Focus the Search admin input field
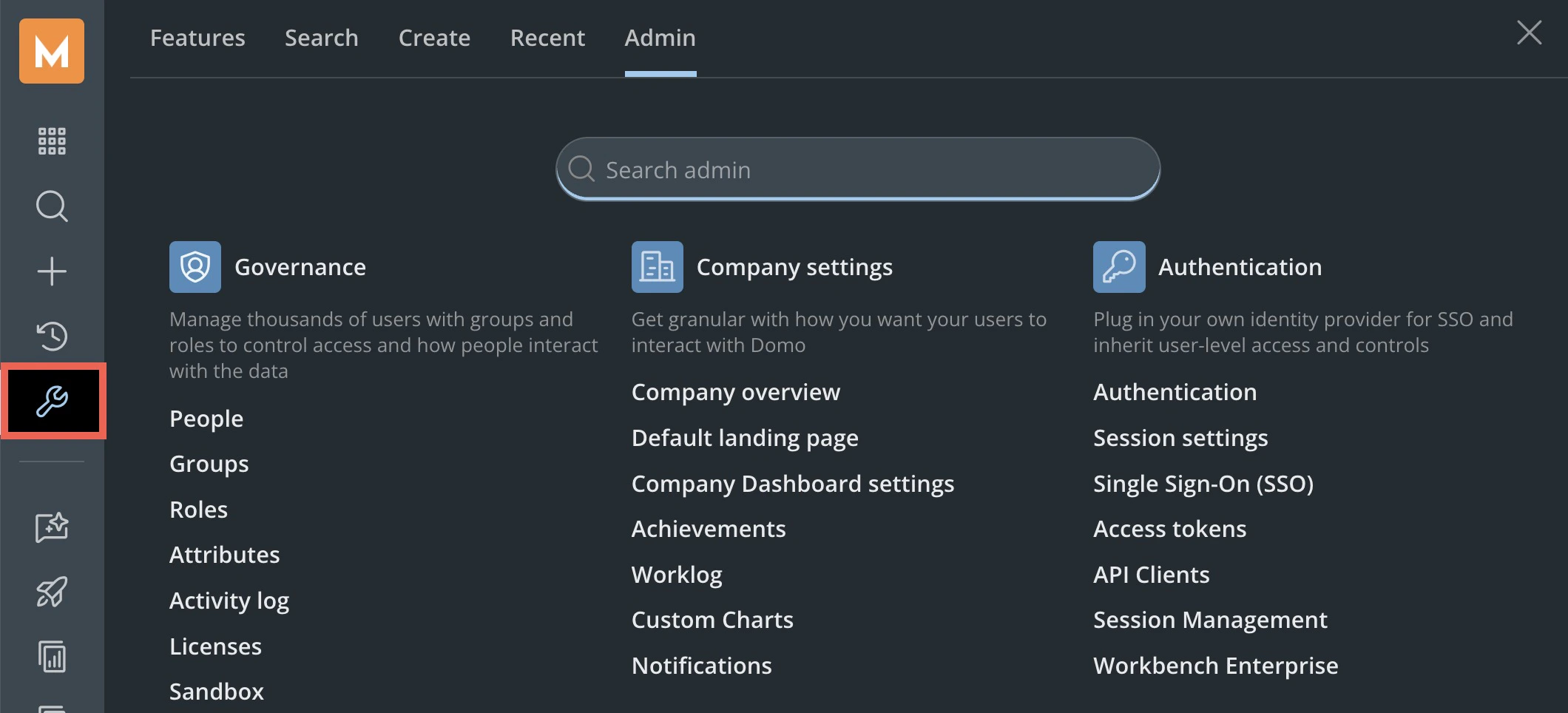Image resolution: width=1568 pixels, height=713 pixels. point(858,169)
